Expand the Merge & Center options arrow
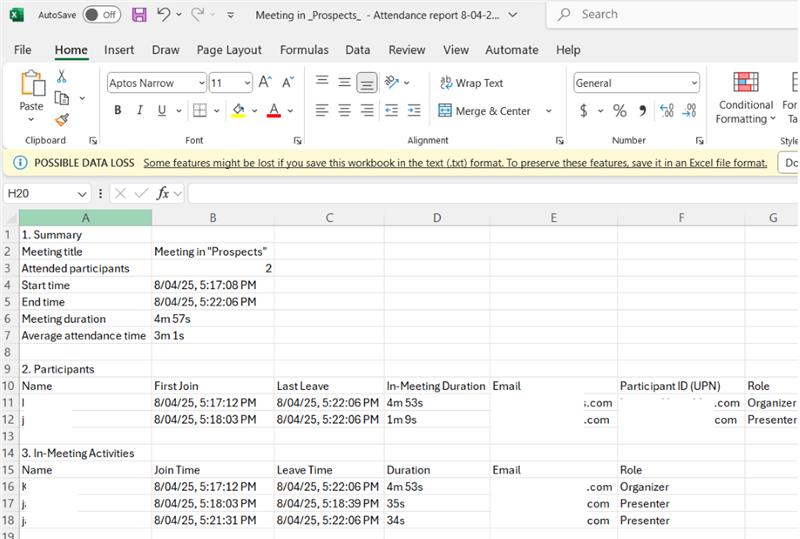Image resolution: width=800 pixels, height=539 pixels. point(548,111)
